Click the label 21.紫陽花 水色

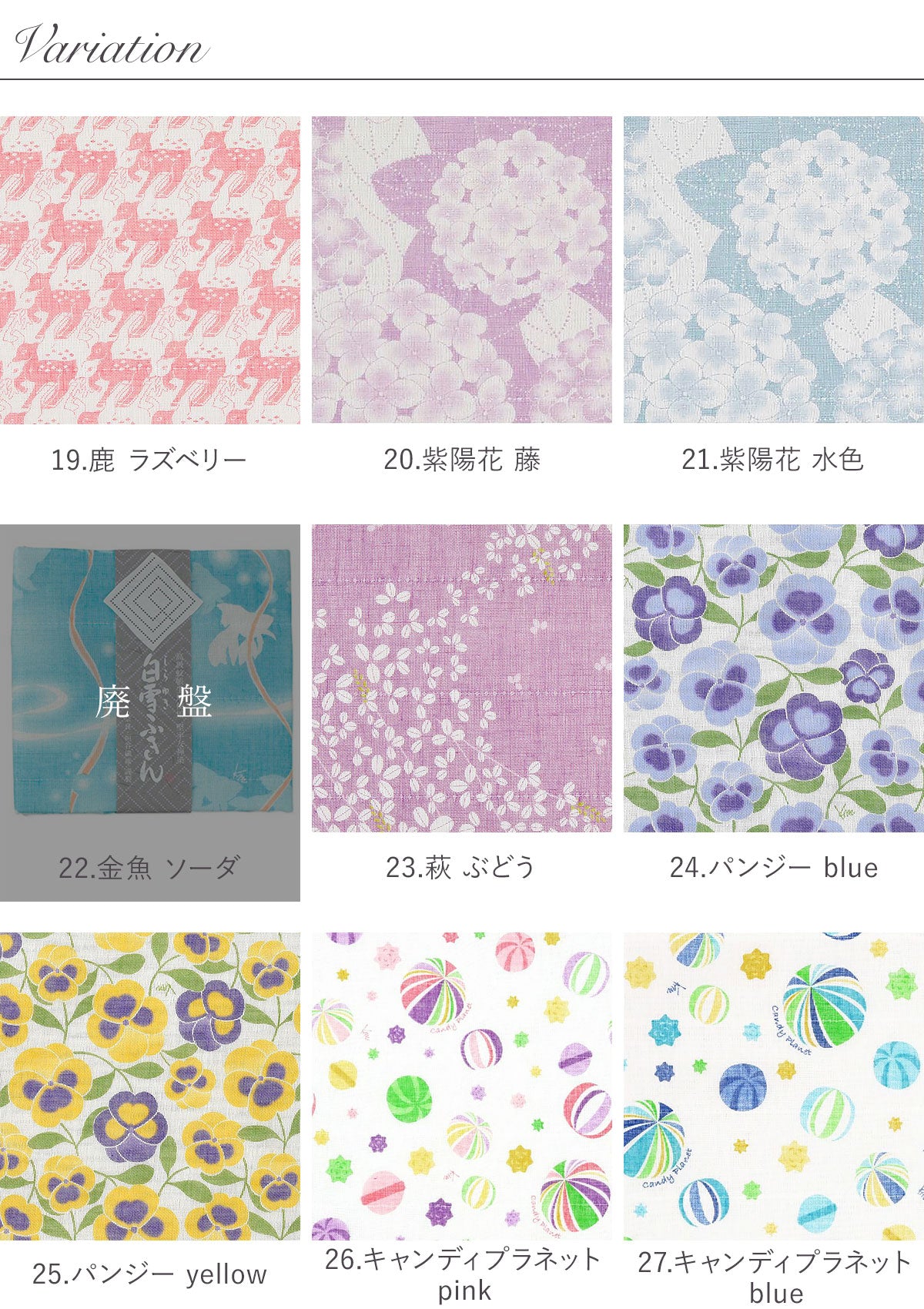pyautogui.click(x=773, y=460)
